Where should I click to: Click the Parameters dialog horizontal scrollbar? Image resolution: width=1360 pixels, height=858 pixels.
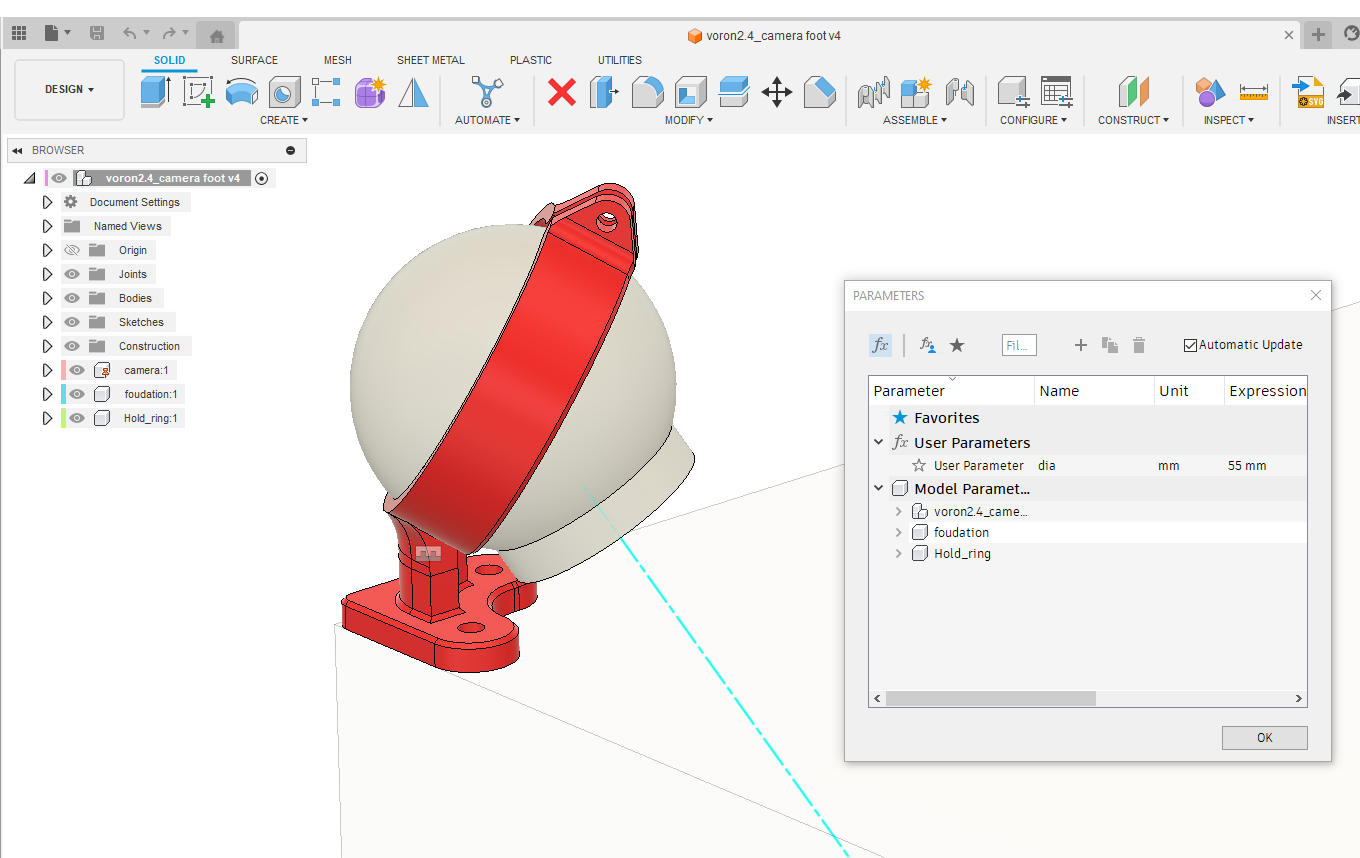click(x=991, y=699)
